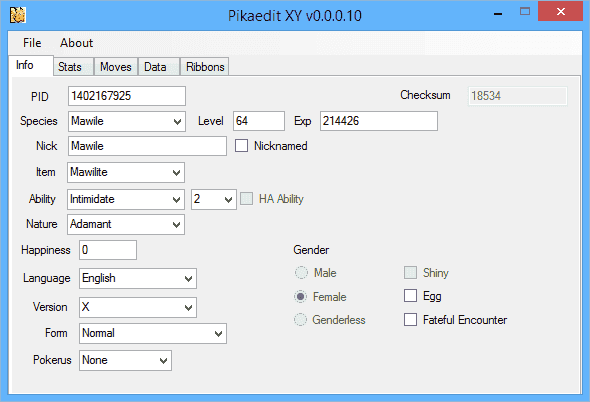Screen dimensions: 590x402
Task: Enable the Fateful Encounter checkbox
Action: coord(411,320)
